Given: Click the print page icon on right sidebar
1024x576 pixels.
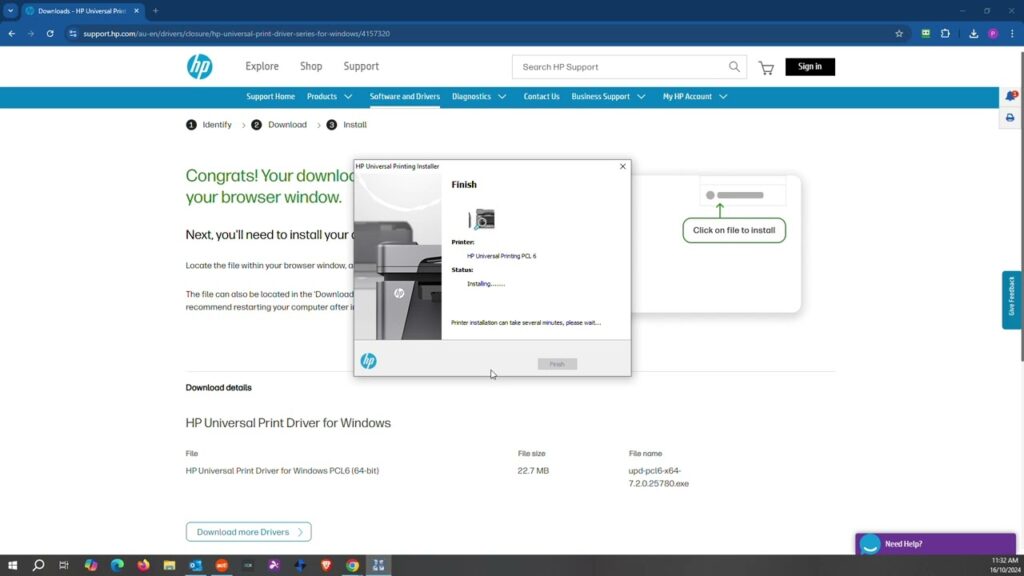Looking at the screenshot, I should pyautogui.click(x=1010, y=118).
